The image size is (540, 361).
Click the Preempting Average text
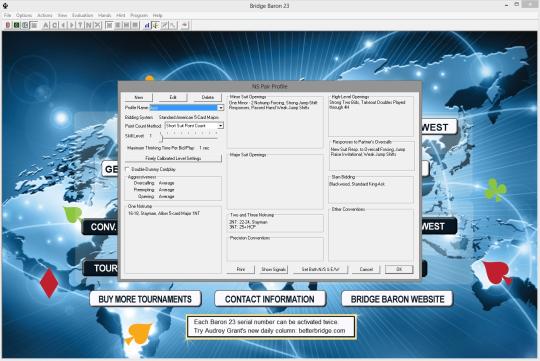click(x=154, y=190)
